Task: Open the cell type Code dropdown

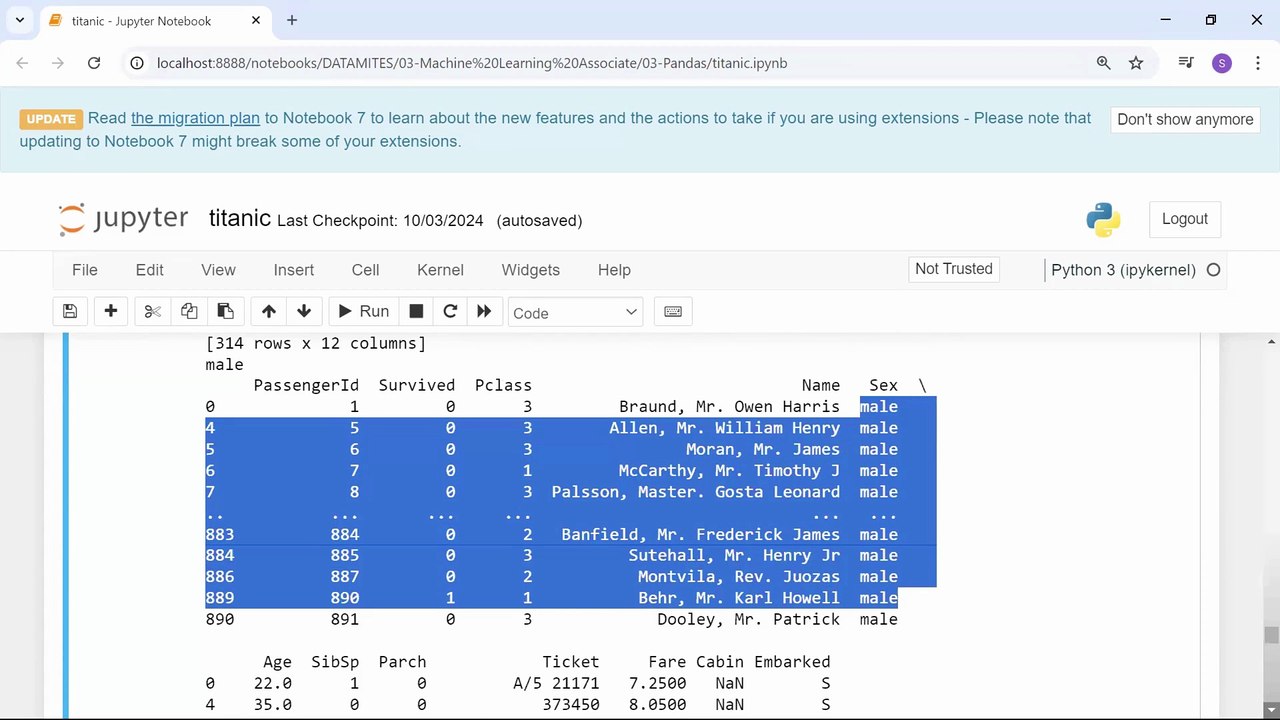Action: click(x=575, y=313)
